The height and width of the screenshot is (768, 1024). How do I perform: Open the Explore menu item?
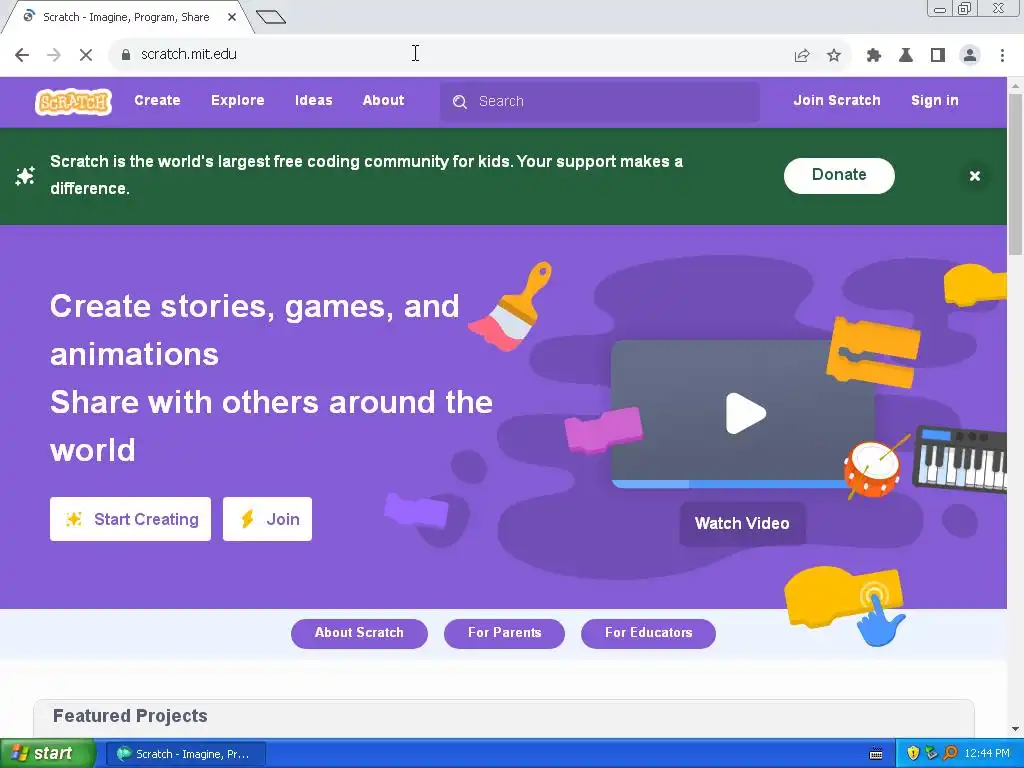tap(238, 101)
